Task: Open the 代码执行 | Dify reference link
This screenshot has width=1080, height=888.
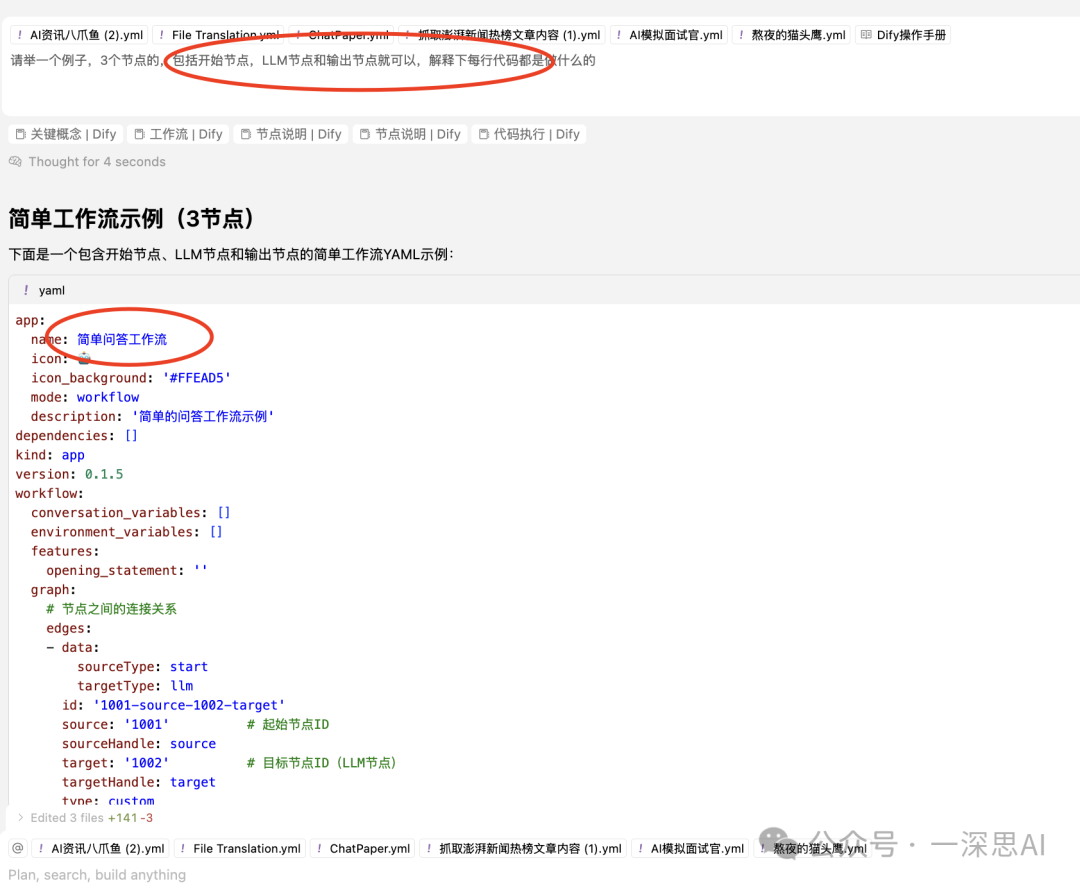Action: [x=529, y=134]
